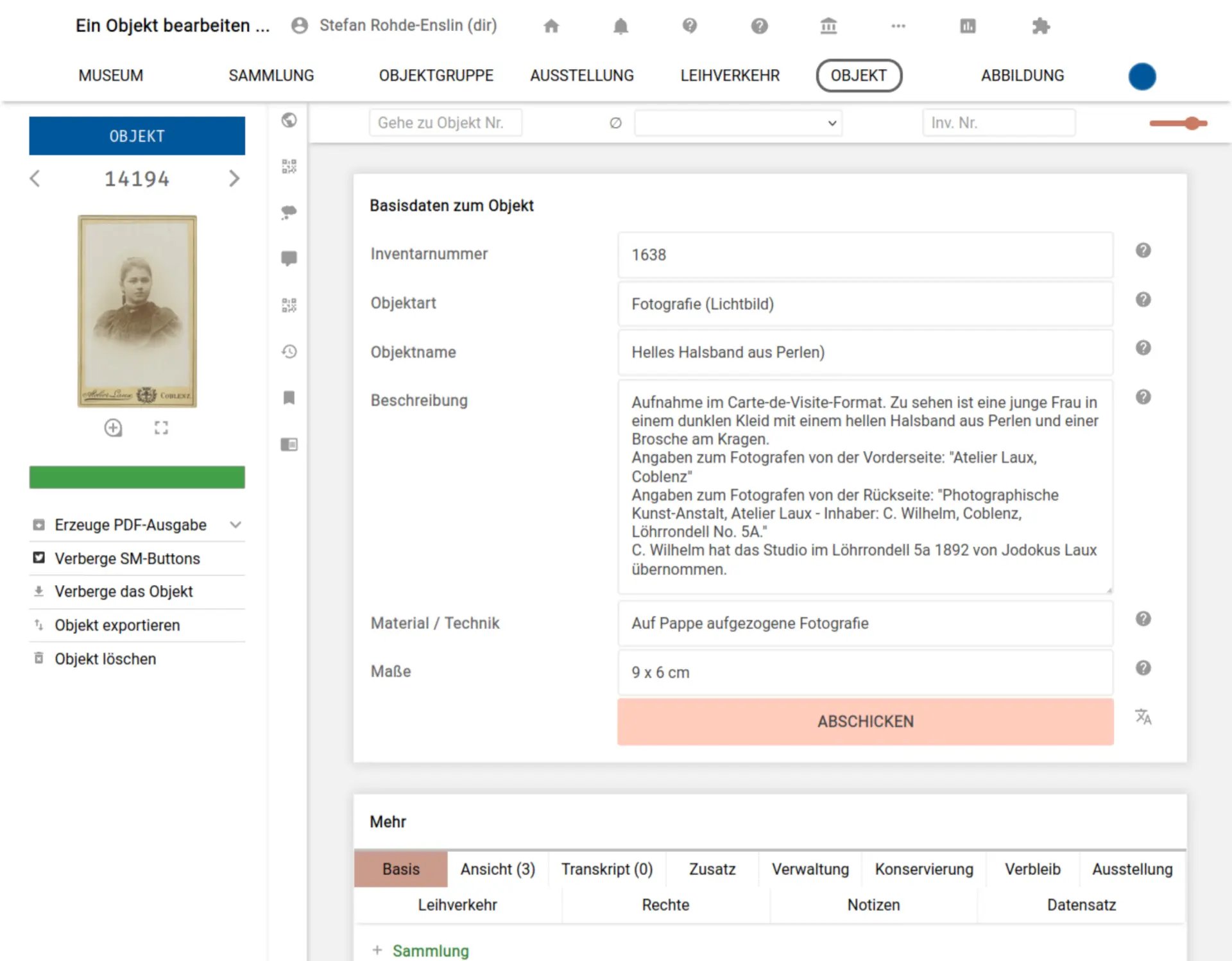Open notifications bell icon
The height and width of the screenshot is (961, 1232).
[x=620, y=26]
